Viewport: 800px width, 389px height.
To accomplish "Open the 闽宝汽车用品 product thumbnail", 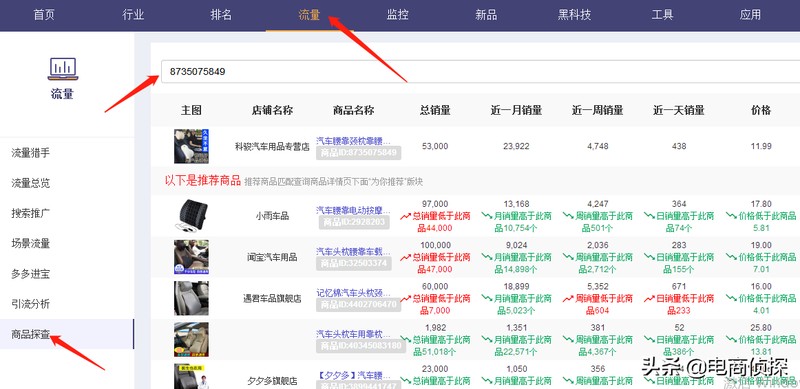I will pos(191,257).
